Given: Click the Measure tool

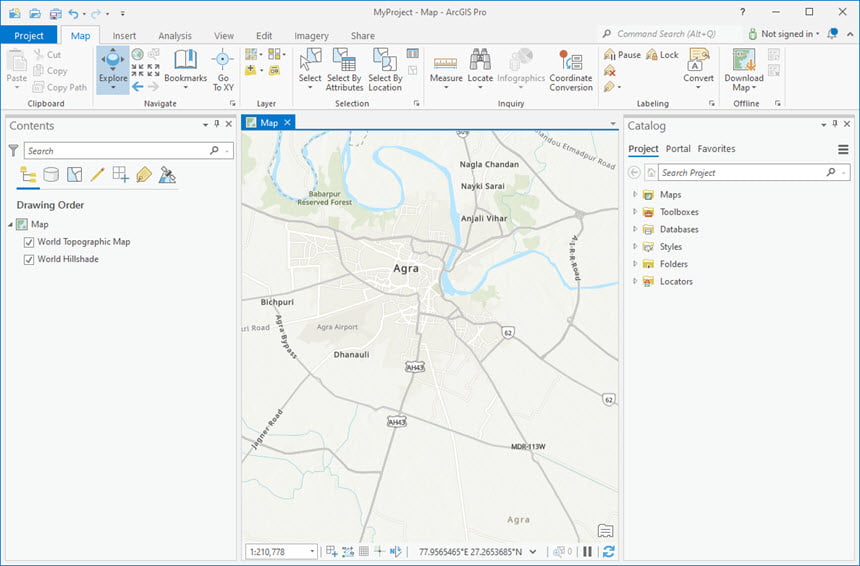Looking at the screenshot, I should click(445, 69).
